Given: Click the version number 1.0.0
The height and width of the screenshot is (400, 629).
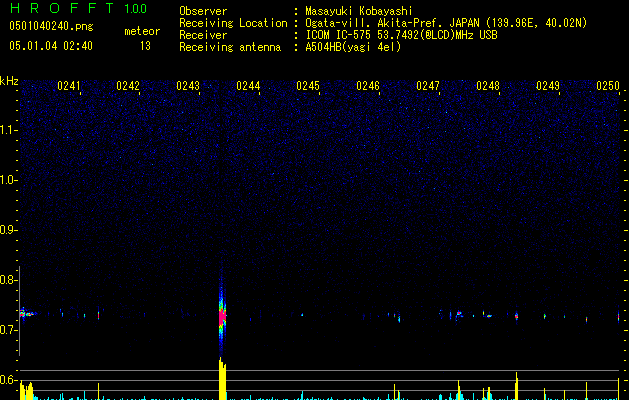Looking at the screenshot, I should (x=135, y=9).
